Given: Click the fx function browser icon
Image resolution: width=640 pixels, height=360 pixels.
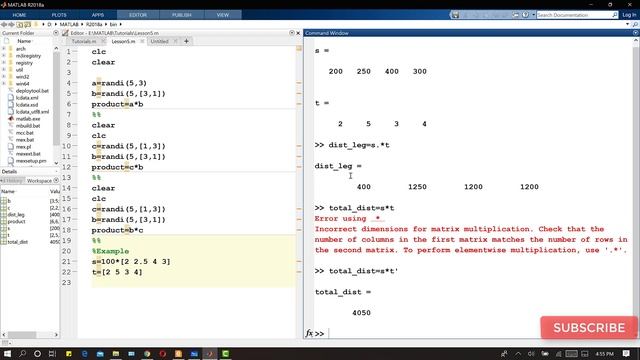Looking at the screenshot, I should tap(309, 333).
